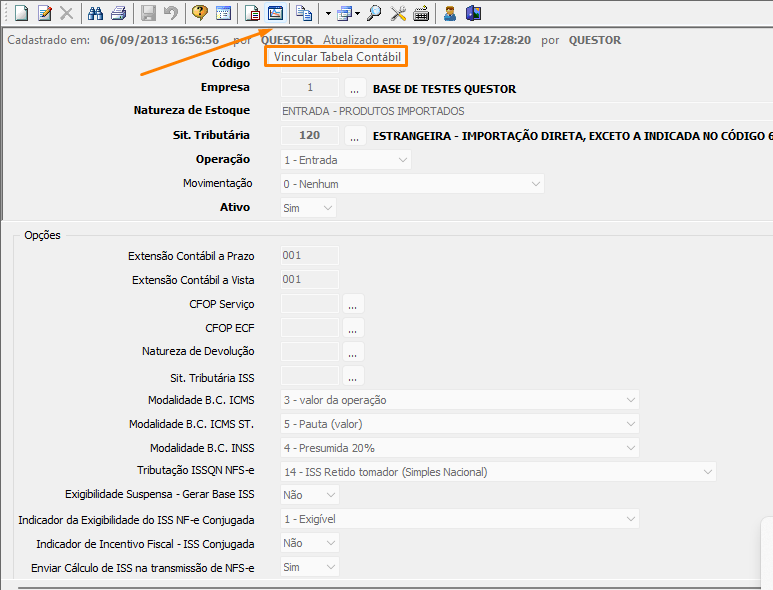
Task: Click the list window icon after help
Action: click(x=223, y=13)
